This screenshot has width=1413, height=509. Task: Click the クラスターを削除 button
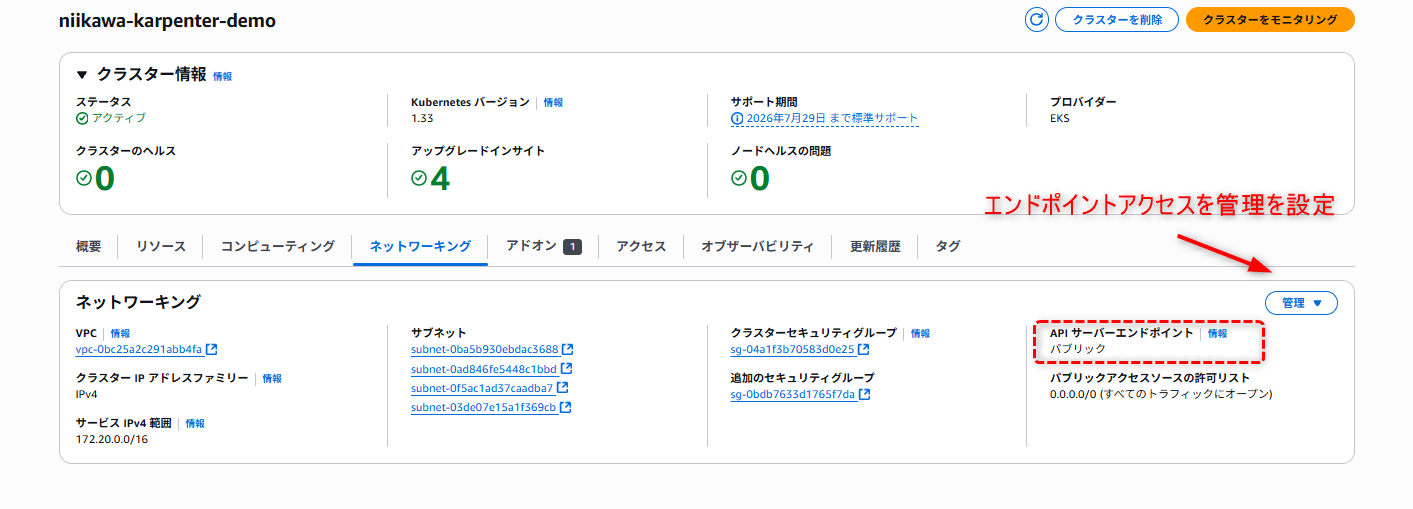pos(1117,20)
